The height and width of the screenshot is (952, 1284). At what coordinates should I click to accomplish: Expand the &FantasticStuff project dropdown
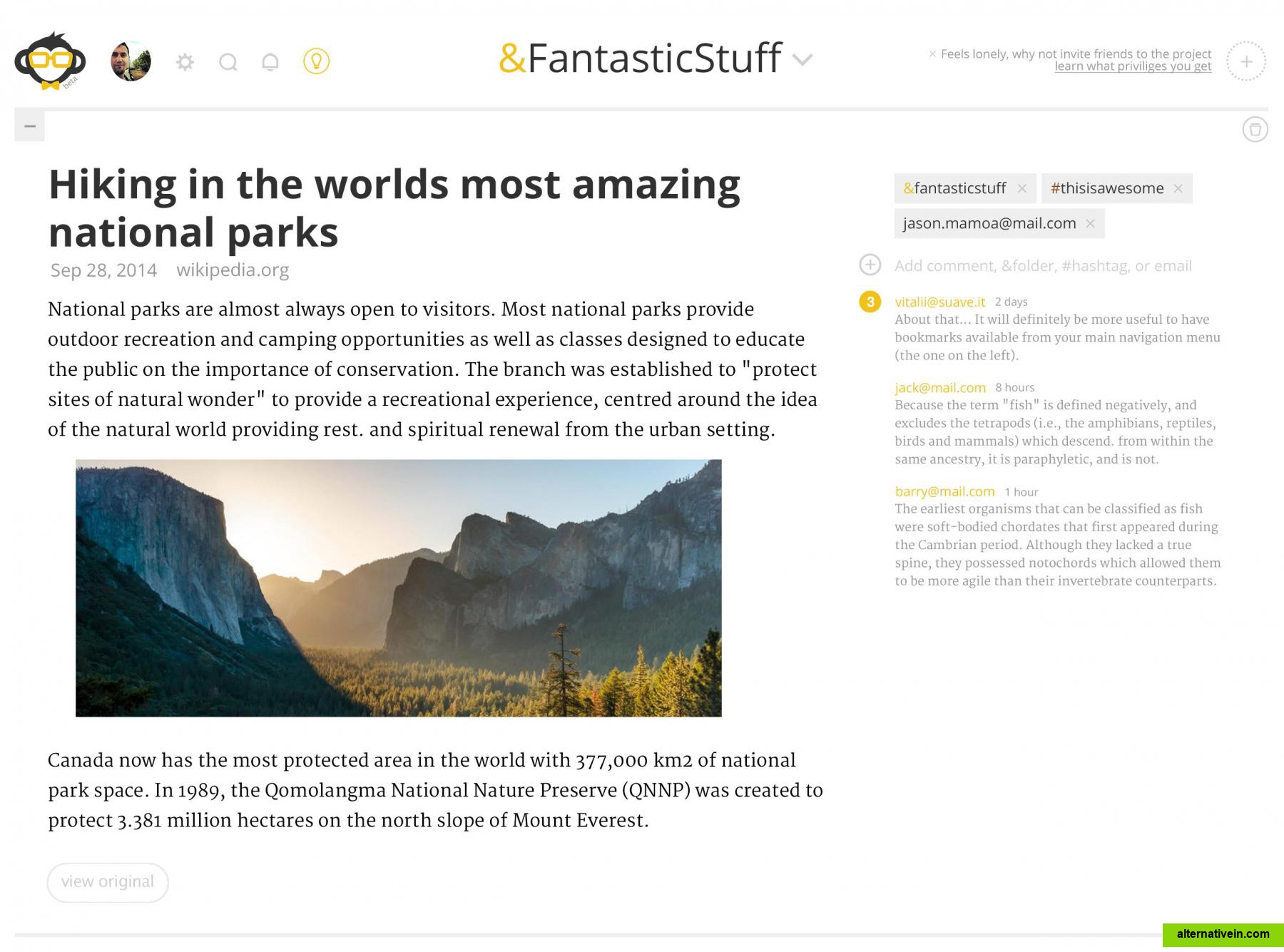(803, 60)
